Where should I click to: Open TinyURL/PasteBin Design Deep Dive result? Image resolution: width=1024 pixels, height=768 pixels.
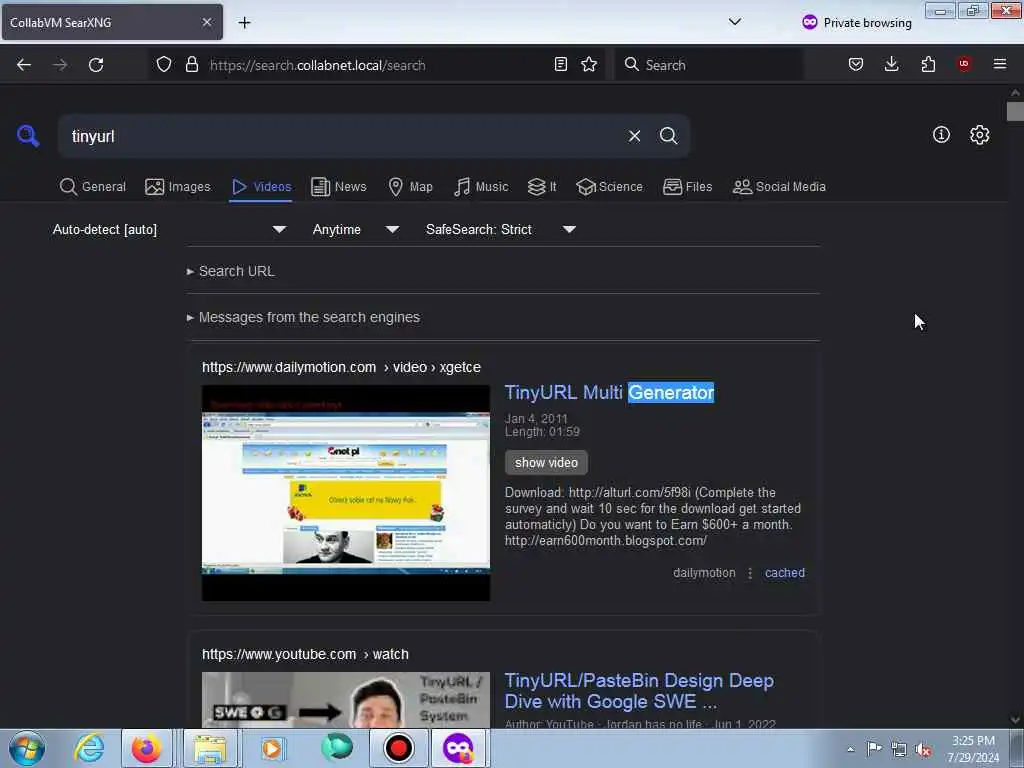(x=639, y=691)
